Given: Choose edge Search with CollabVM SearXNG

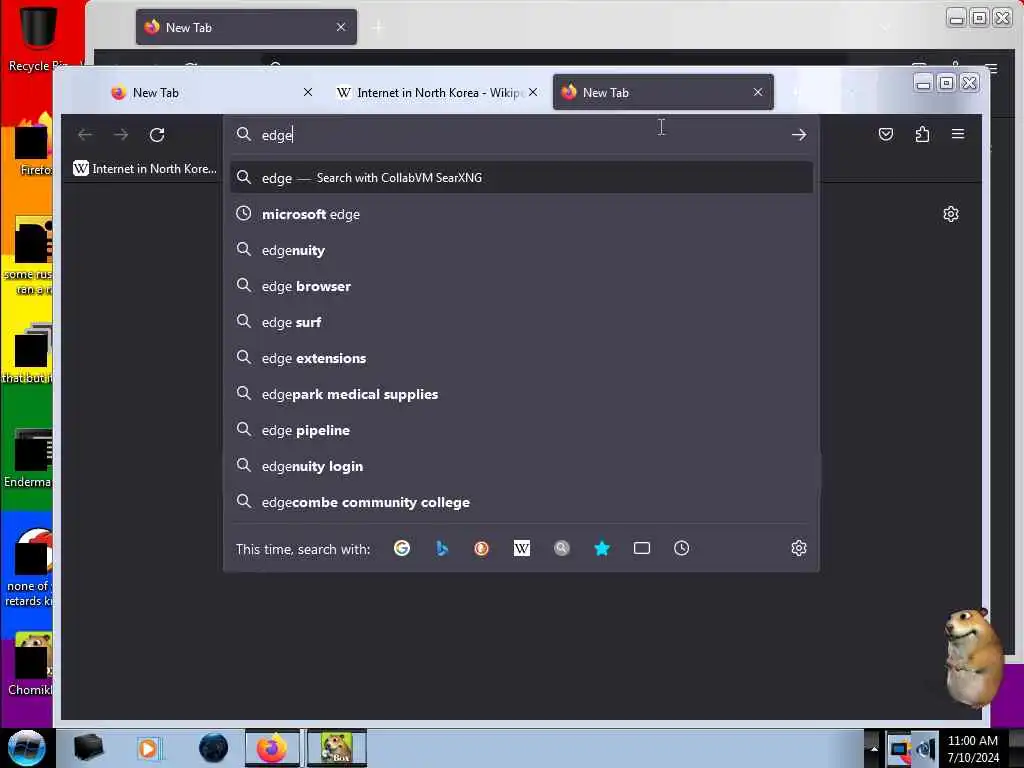Looking at the screenshot, I should [521, 178].
